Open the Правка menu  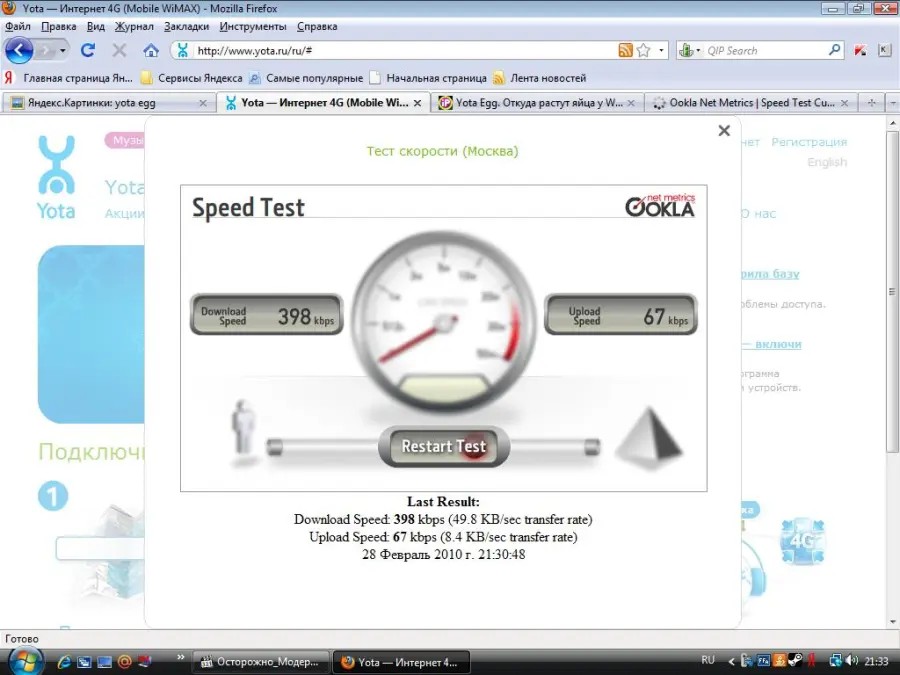[x=59, y=26]
